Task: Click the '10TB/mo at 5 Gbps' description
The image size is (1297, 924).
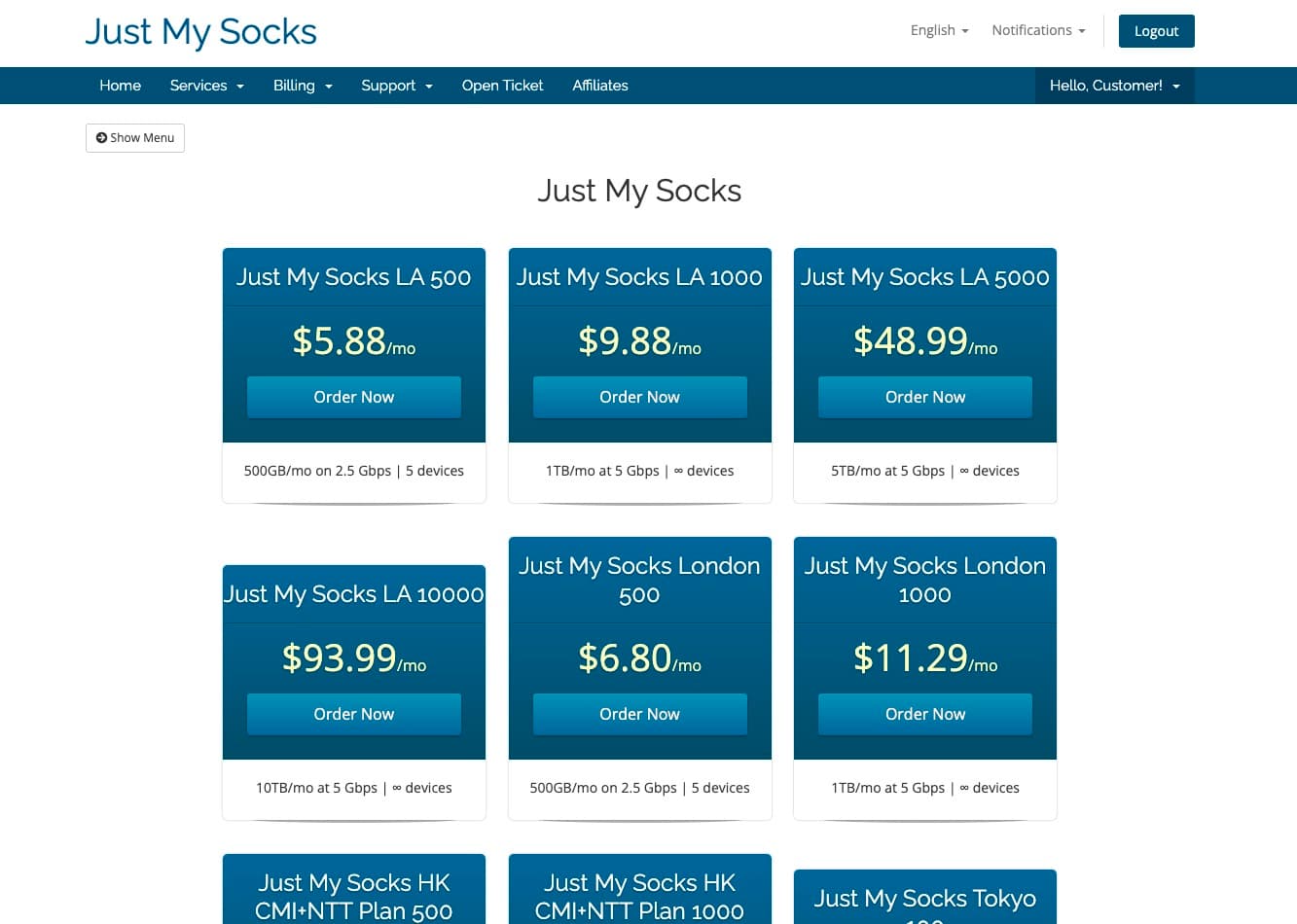Action: click(x=316, y=788)
